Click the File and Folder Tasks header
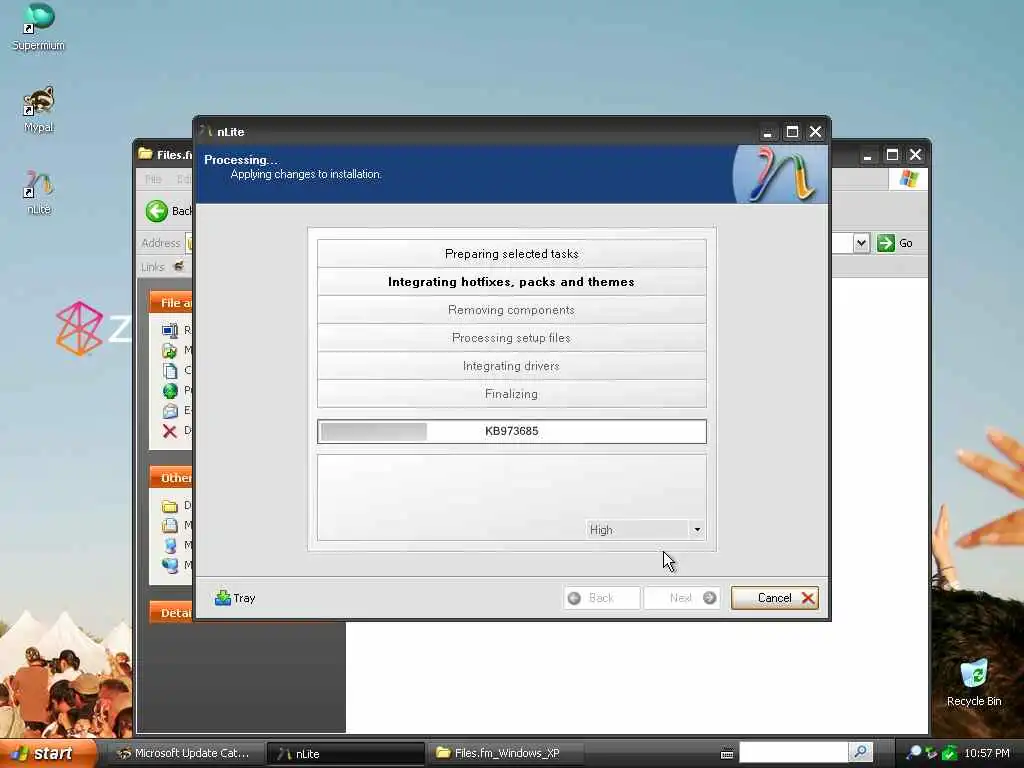 171,303
